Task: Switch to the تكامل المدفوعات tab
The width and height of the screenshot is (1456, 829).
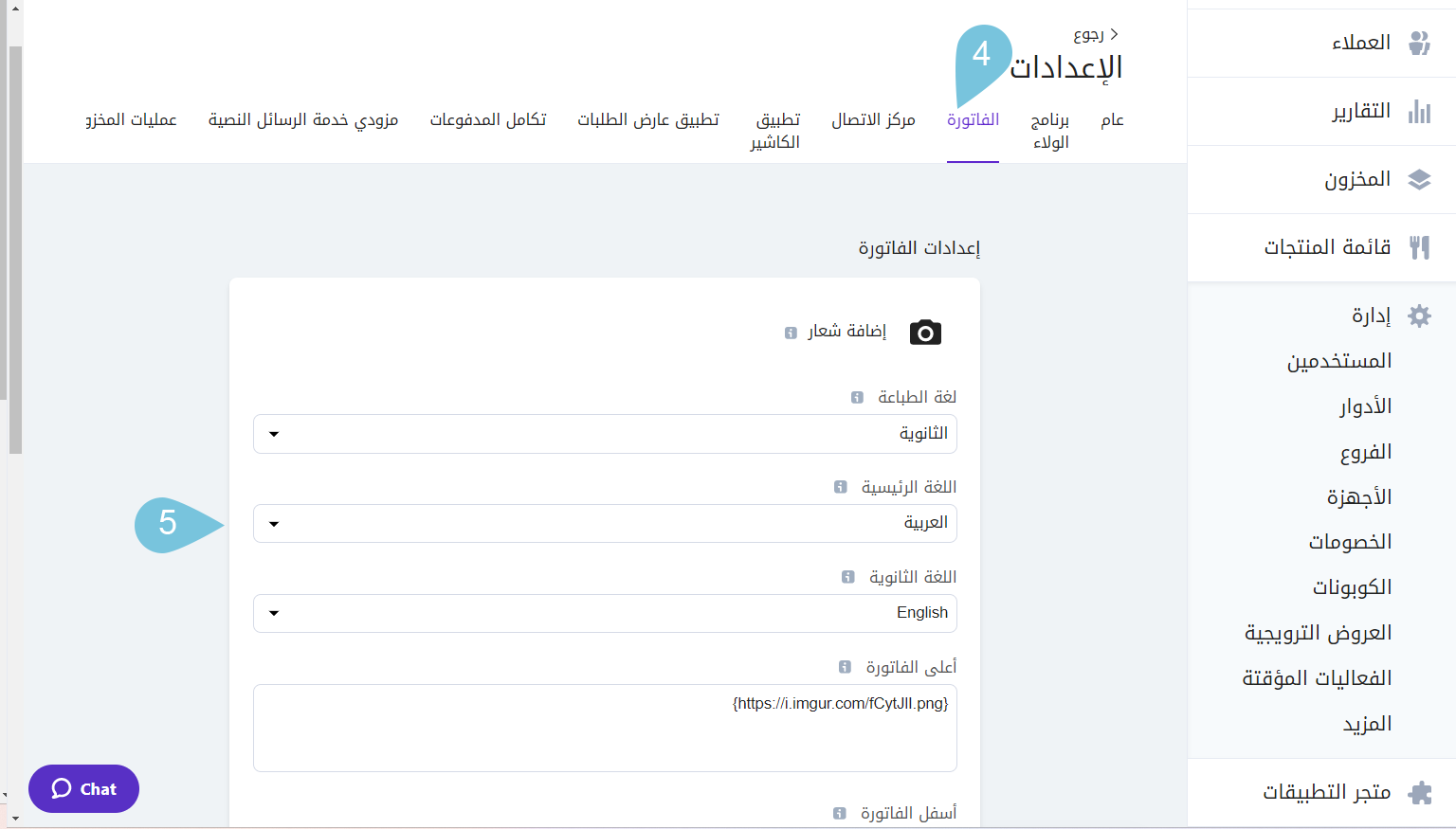Action: [x=487, y=120]
